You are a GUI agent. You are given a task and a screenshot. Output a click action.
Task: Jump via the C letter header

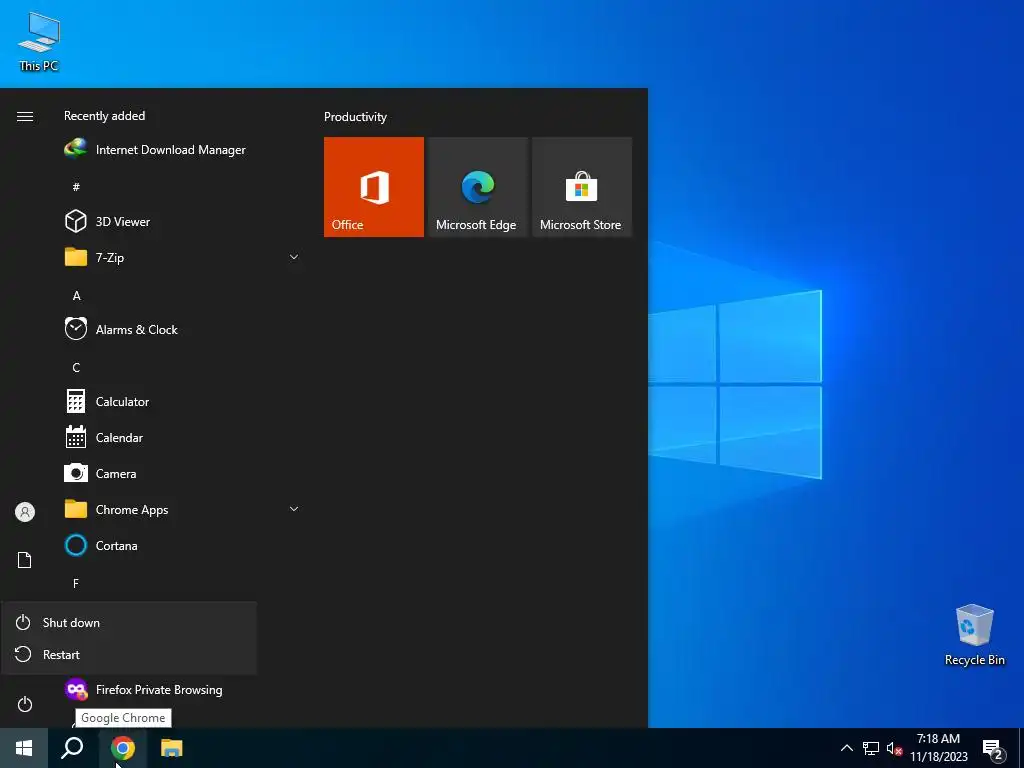click(x=76, y=368)
